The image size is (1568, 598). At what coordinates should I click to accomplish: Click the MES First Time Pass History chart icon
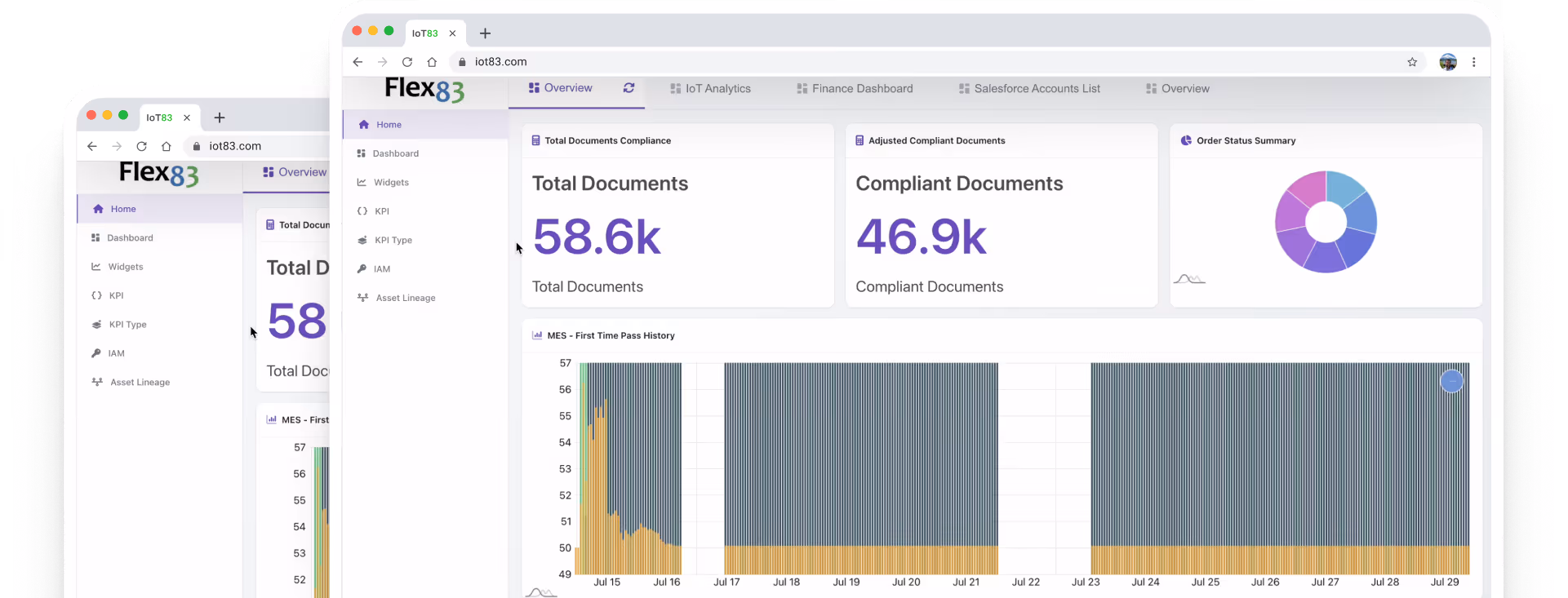tap(537, 335)
